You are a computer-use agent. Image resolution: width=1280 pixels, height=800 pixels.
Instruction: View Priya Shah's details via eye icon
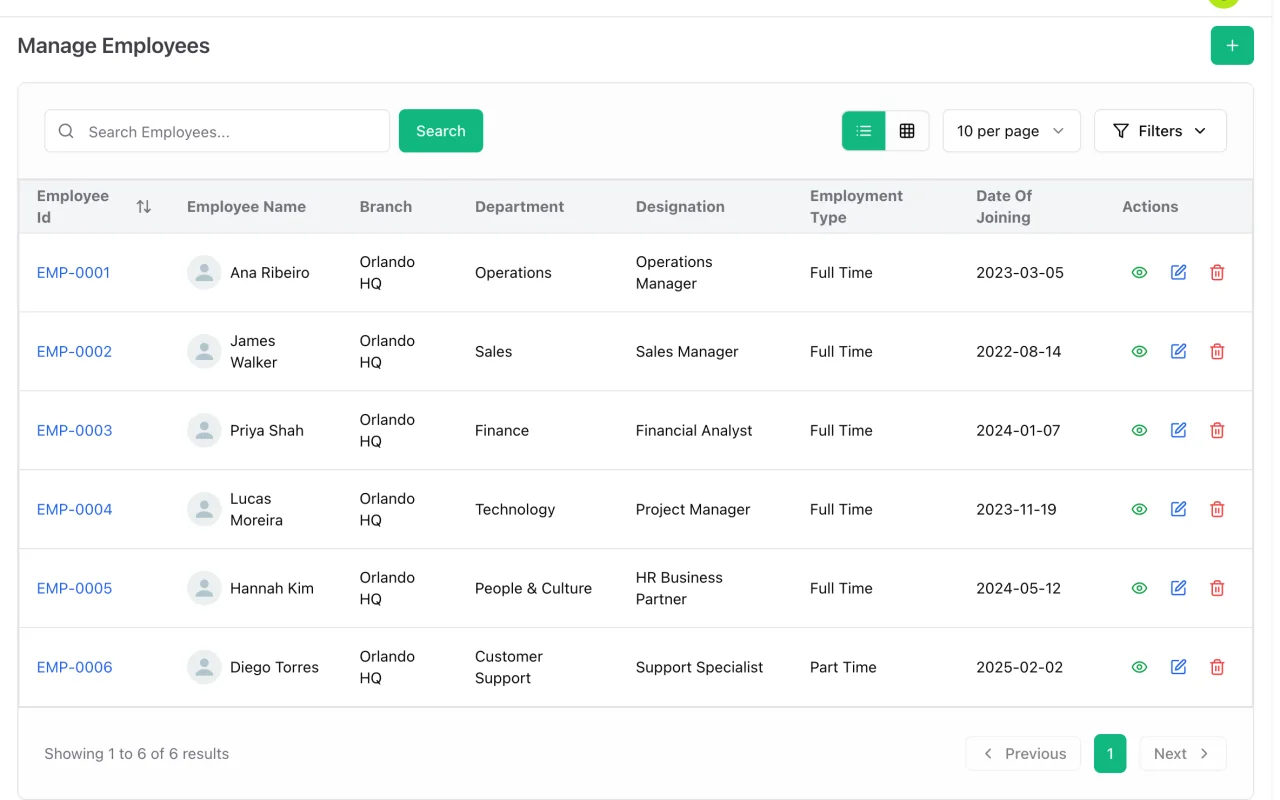point(1139,430)
